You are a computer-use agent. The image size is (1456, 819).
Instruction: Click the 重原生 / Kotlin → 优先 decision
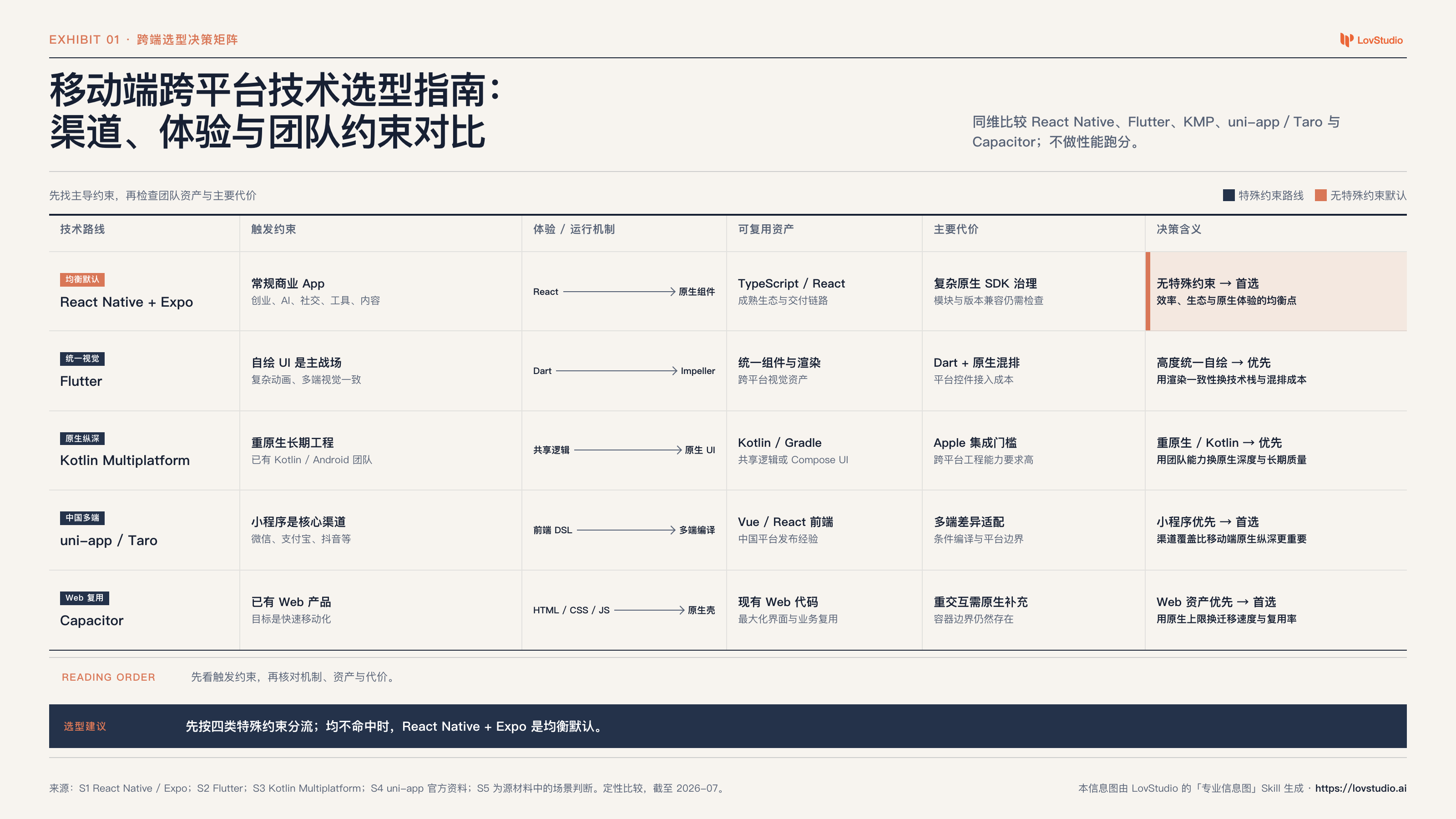[x=1219, y=443]
